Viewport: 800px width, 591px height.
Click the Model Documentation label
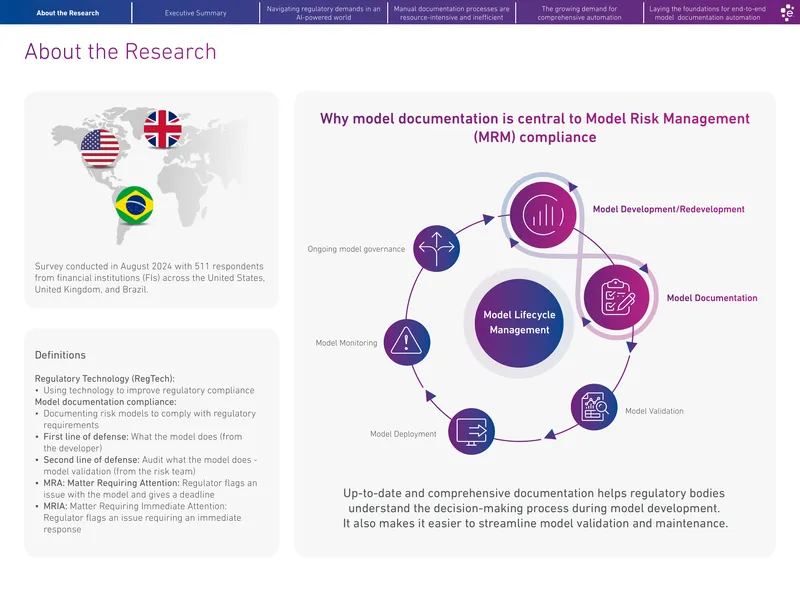click(712, 298)
